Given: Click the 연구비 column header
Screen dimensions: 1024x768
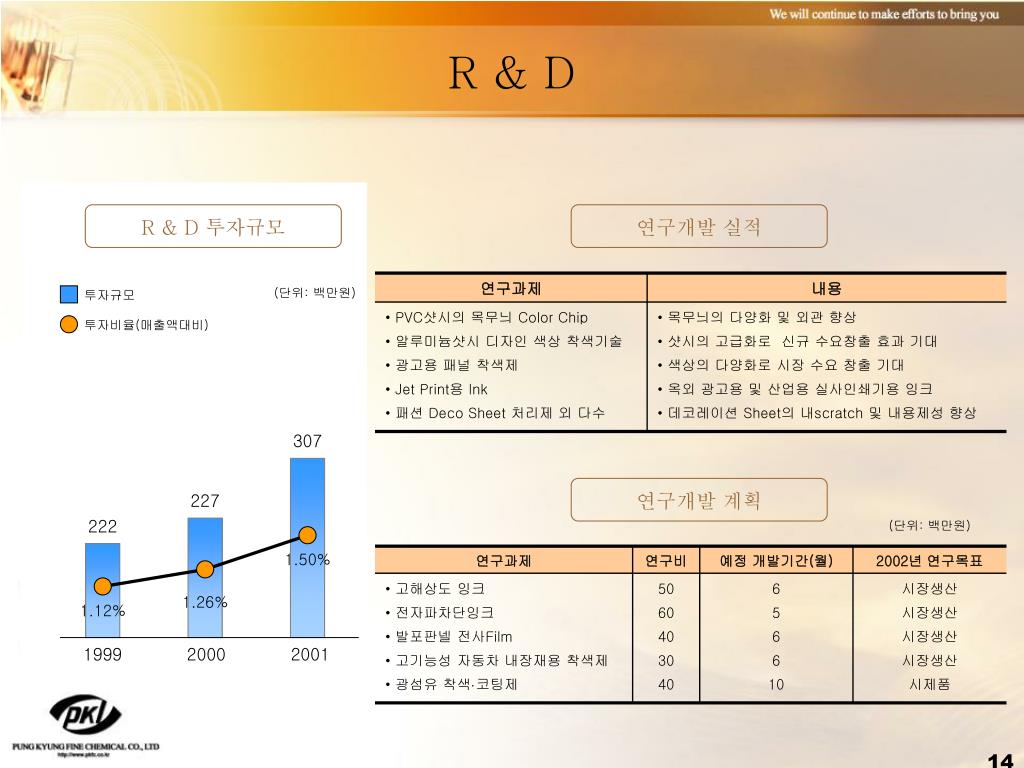Looking at the screenshot, I should [x=666, y=560].
